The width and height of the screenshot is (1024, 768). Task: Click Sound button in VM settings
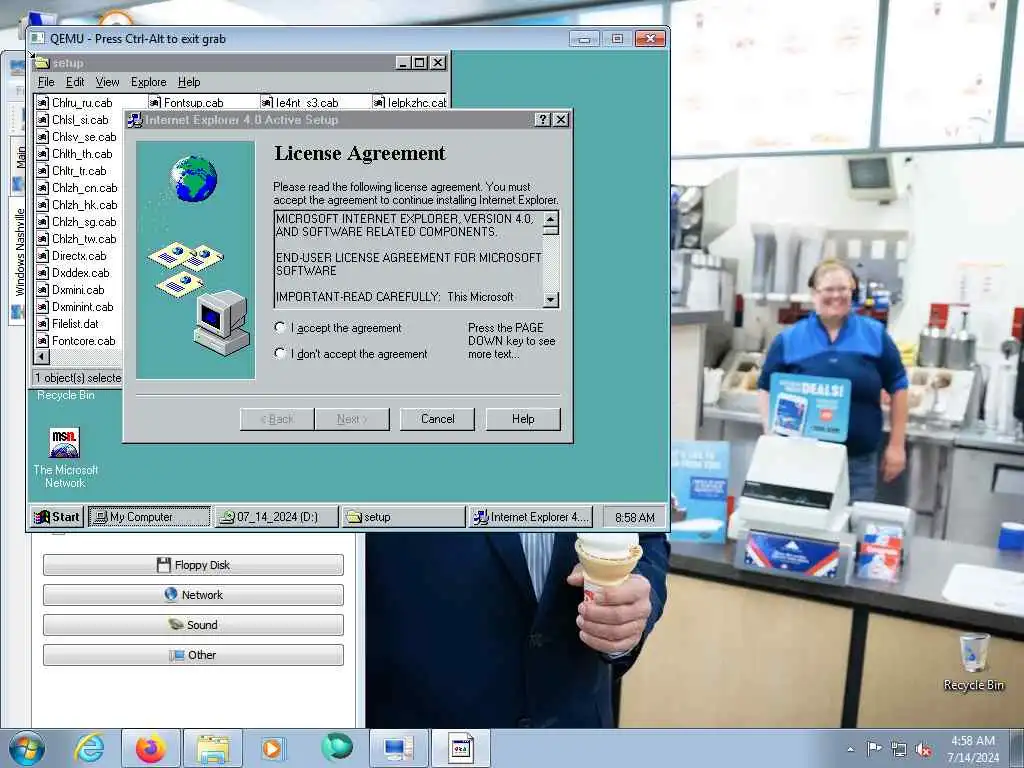tap(193, 625)
